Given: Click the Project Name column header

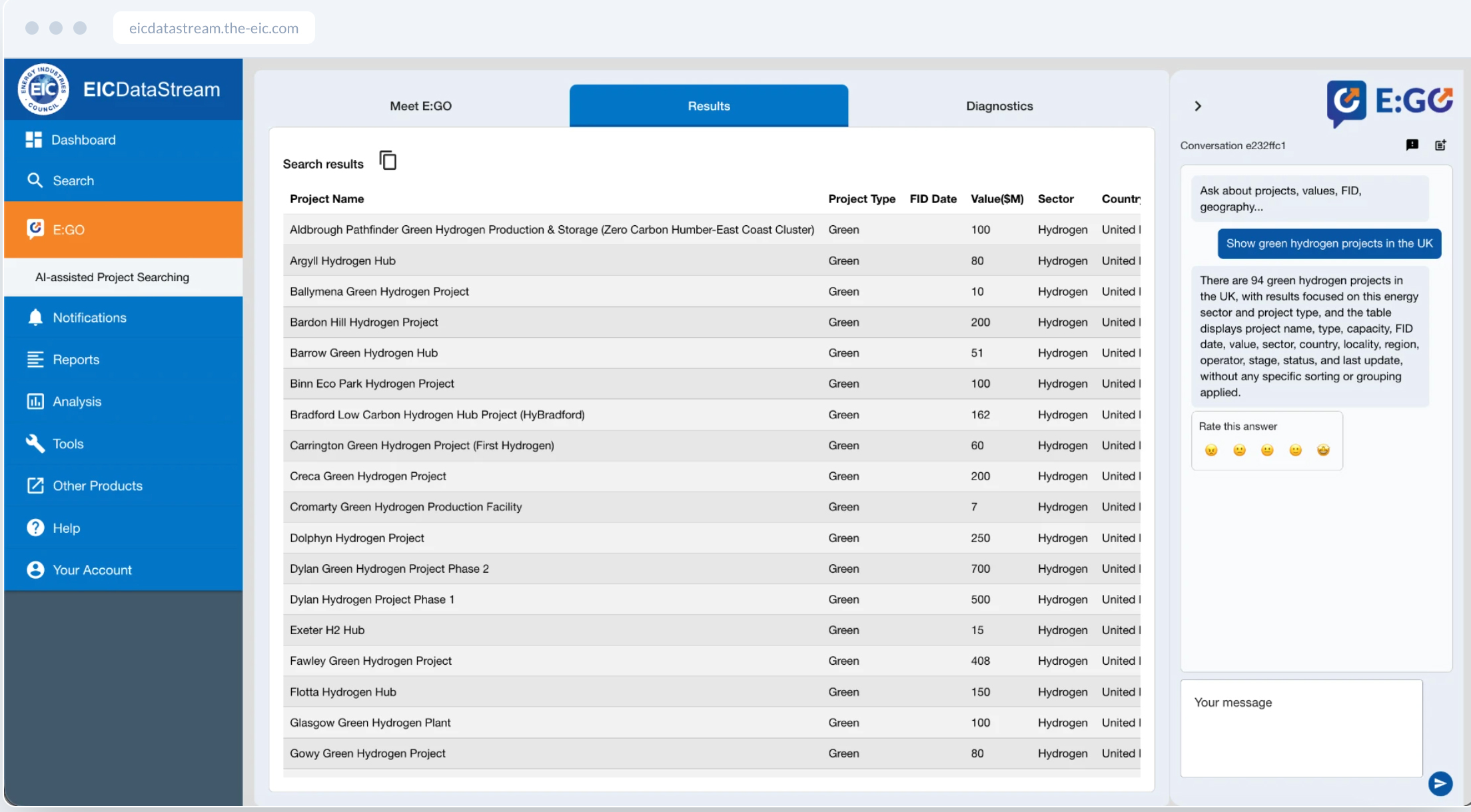Looking at the screenshot, I should [x=326, y=199].
